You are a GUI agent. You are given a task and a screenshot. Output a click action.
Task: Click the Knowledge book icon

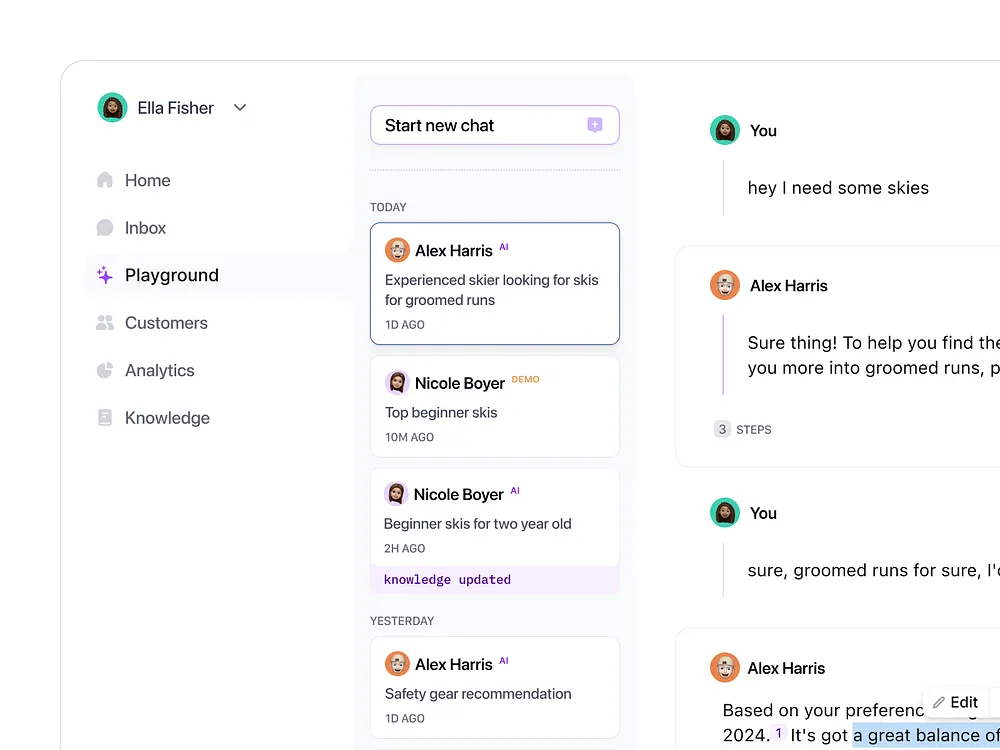coord(105,418)
